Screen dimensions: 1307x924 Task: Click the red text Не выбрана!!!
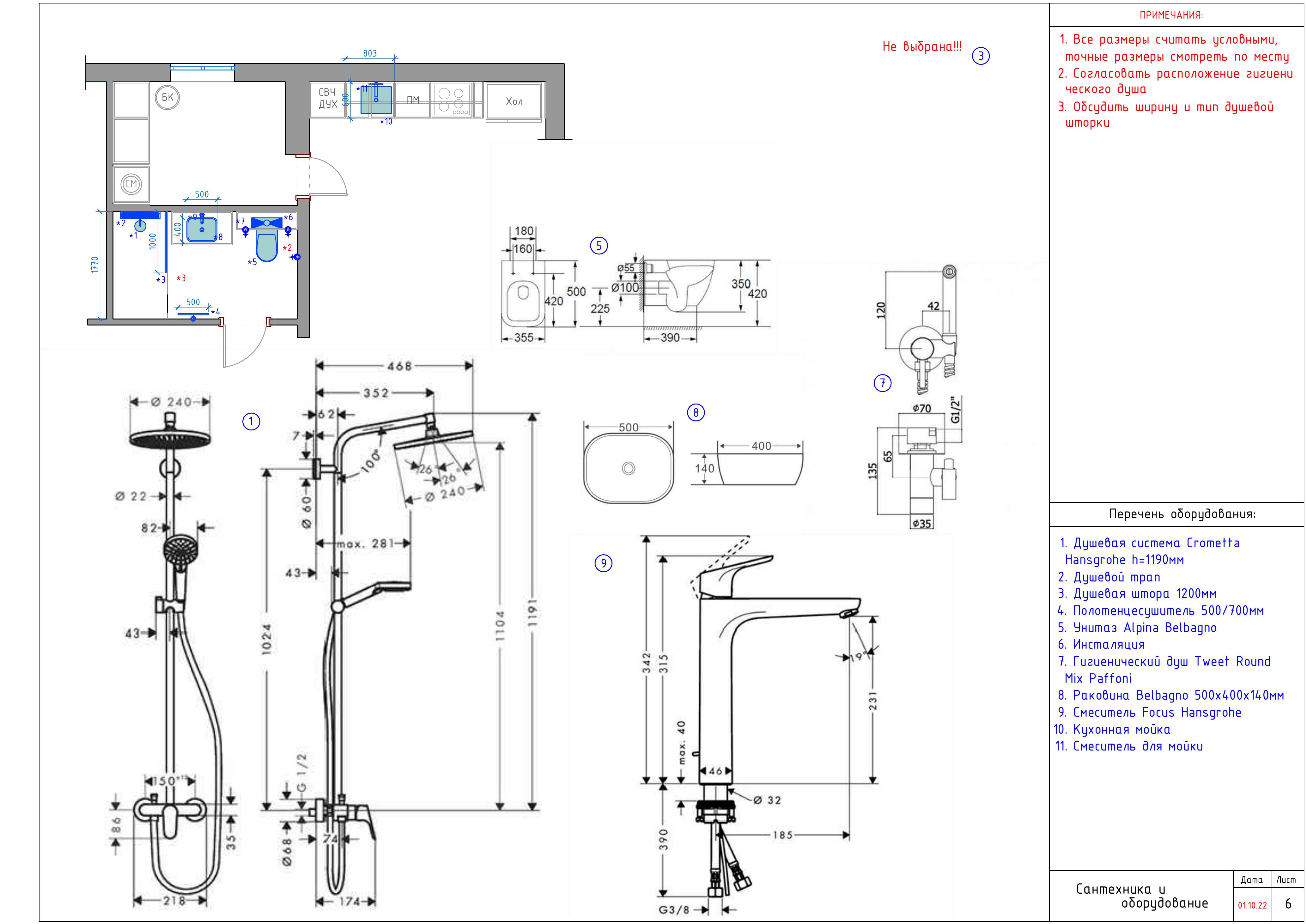[921, 47]
